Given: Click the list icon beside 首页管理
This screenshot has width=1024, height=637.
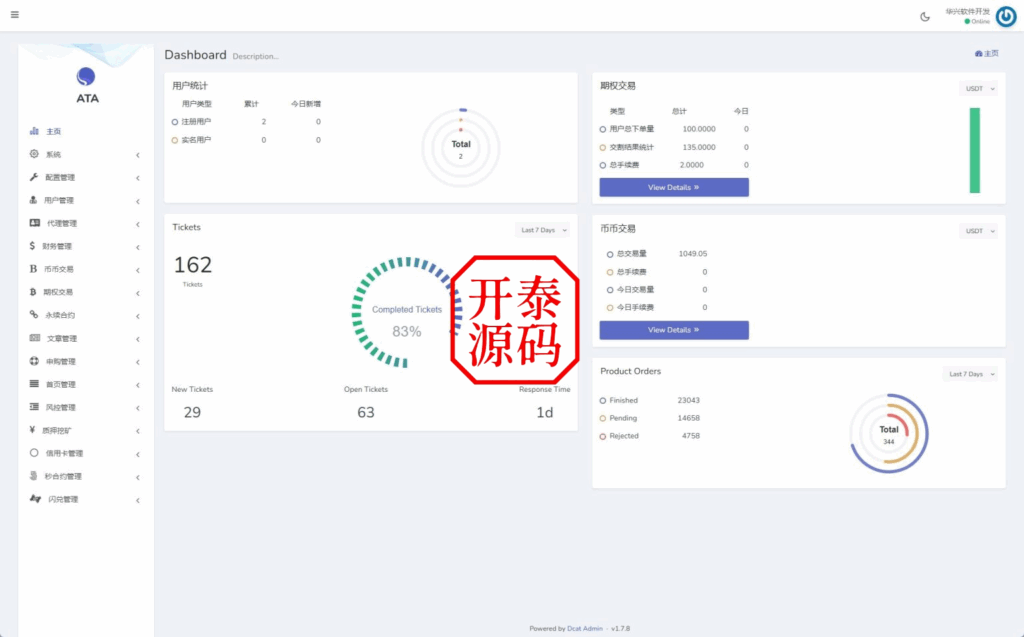Looking at the screenshot, I should pos(34,384).
